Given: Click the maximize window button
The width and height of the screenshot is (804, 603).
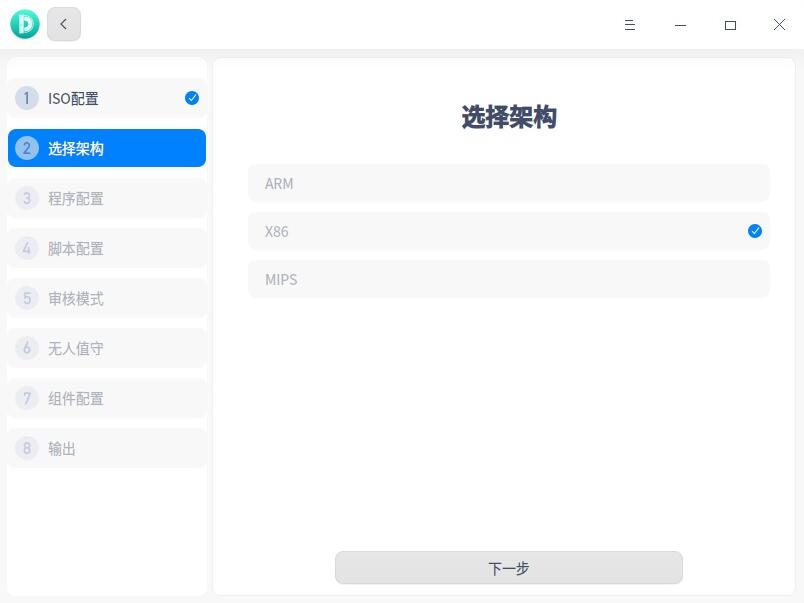Looking at the screenshot, I should tap(730, 25).
